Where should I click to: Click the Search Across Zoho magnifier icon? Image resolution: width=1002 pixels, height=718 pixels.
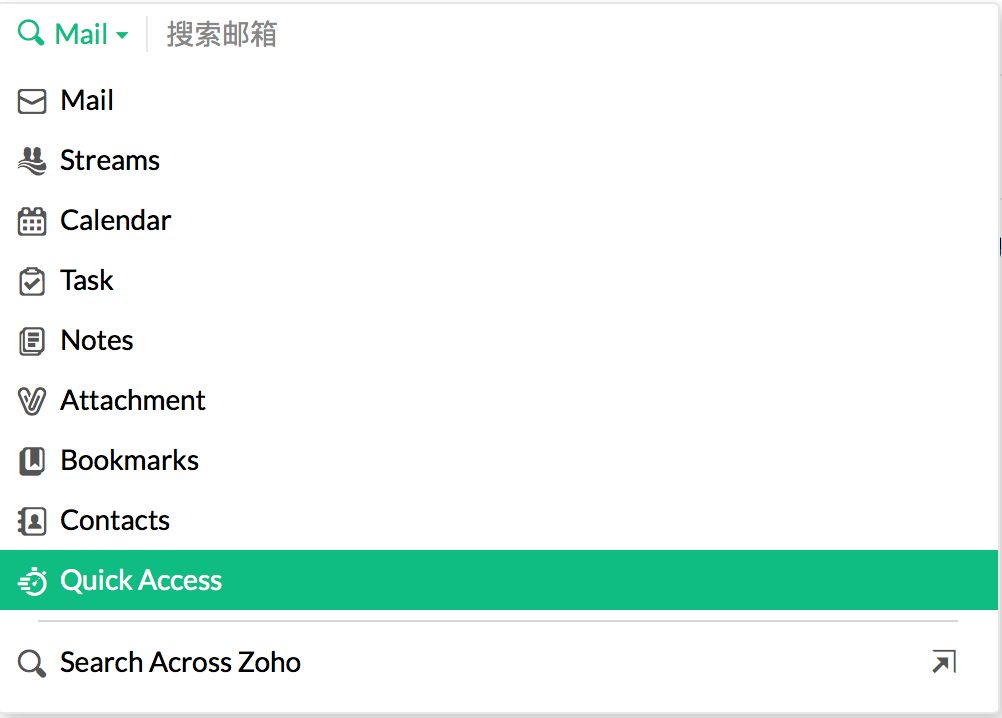[x=32, y=663]
